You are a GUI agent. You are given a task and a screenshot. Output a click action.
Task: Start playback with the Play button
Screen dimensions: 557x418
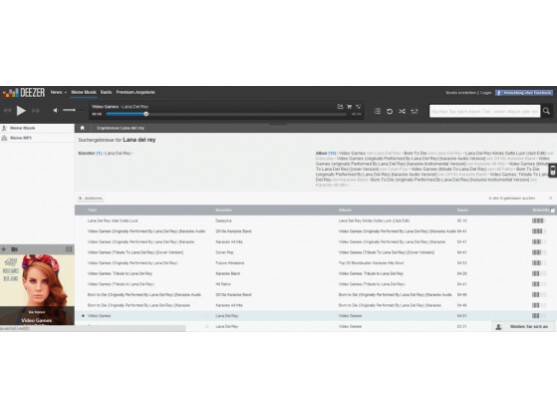pyautogui.click(x=21, y=111)
